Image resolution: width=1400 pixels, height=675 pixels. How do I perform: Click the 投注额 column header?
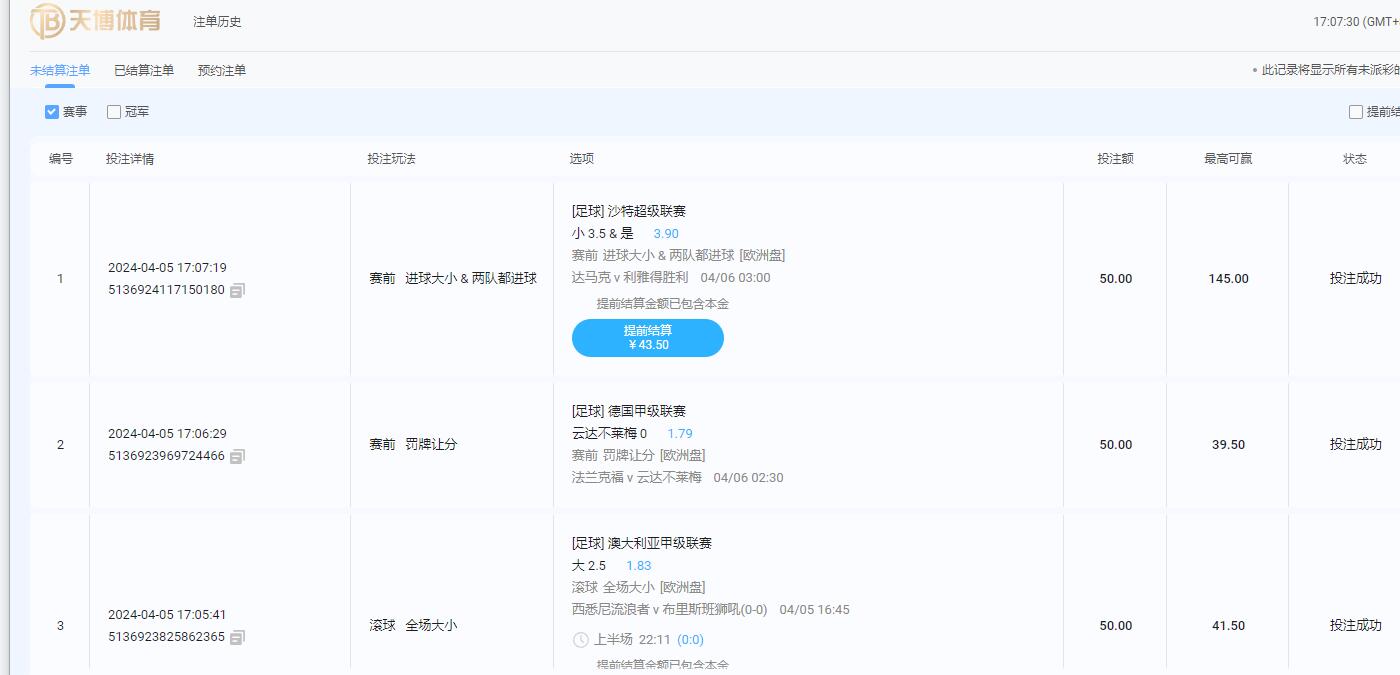pyautogui.click(x=1115, y=158)
